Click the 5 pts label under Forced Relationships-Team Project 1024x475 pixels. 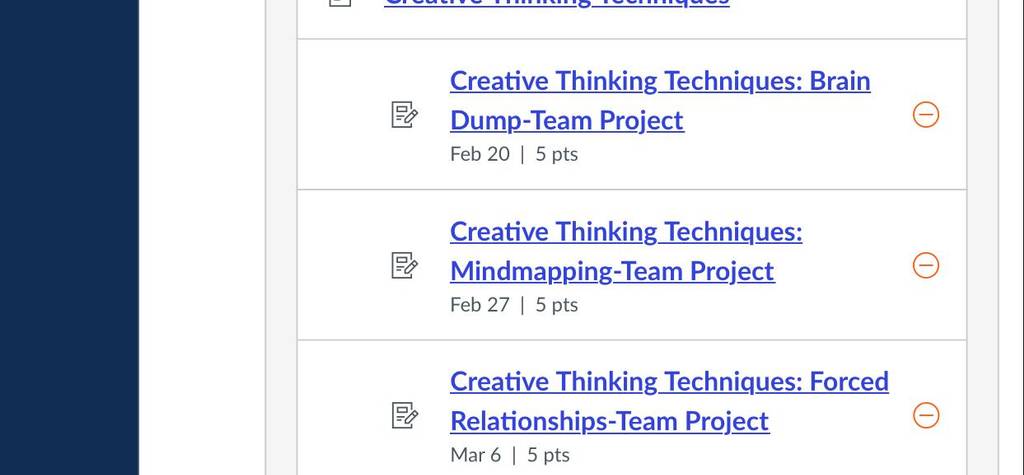tap(549, 455)
